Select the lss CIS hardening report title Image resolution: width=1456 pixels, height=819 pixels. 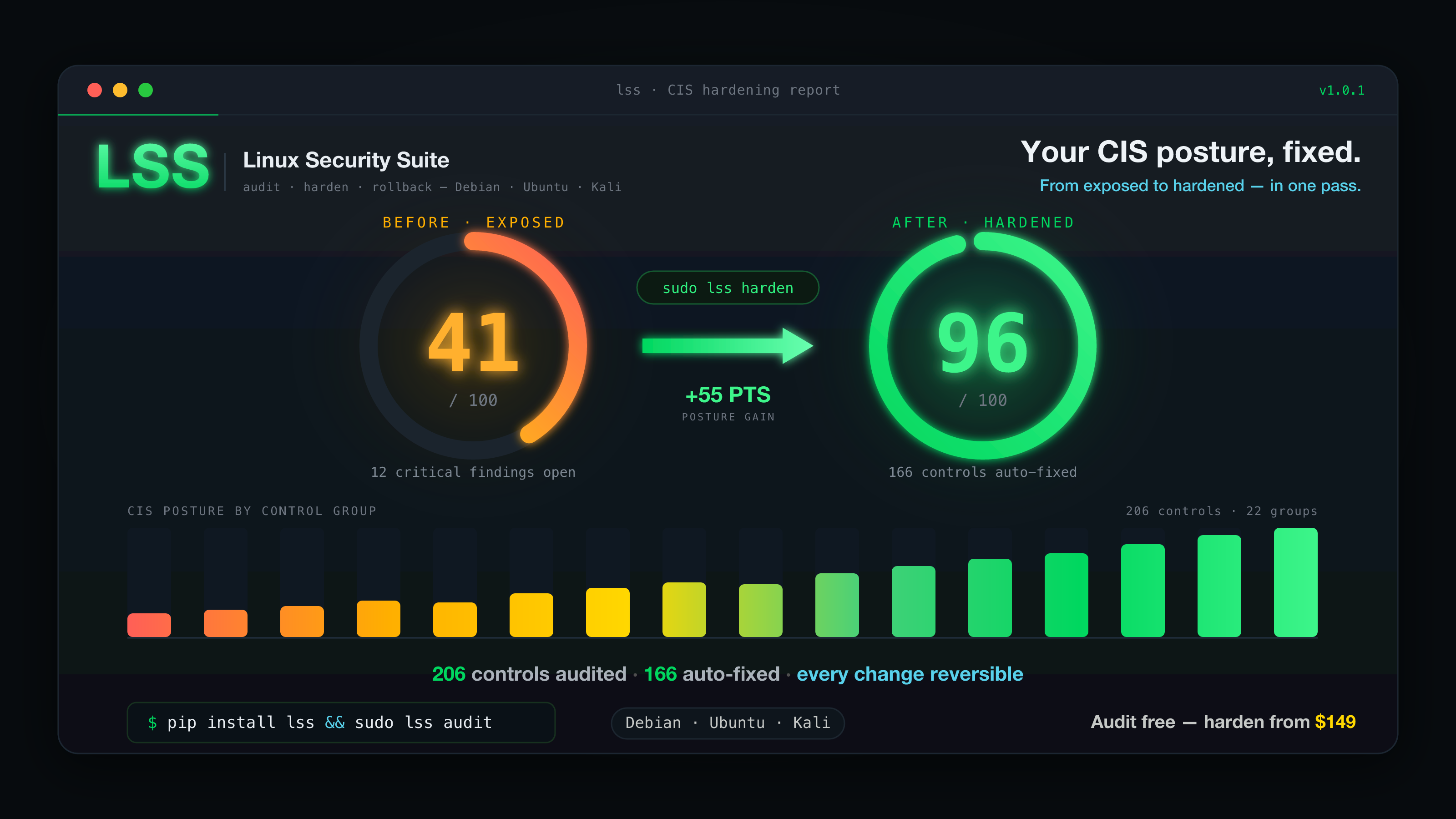[728, 91]
